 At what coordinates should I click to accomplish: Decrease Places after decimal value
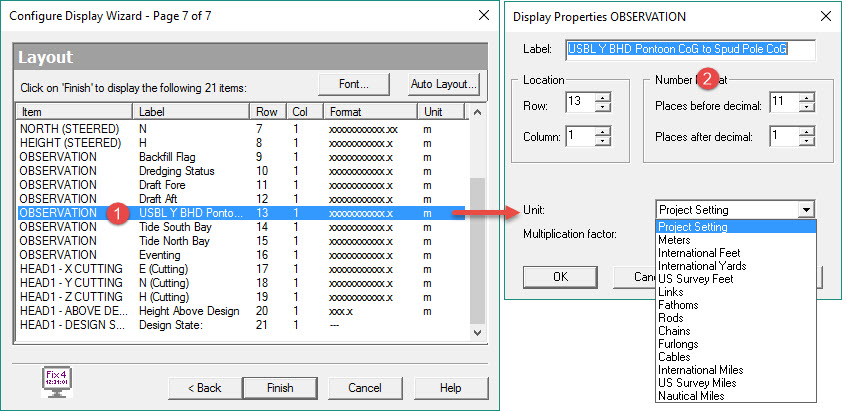point(806,140)
